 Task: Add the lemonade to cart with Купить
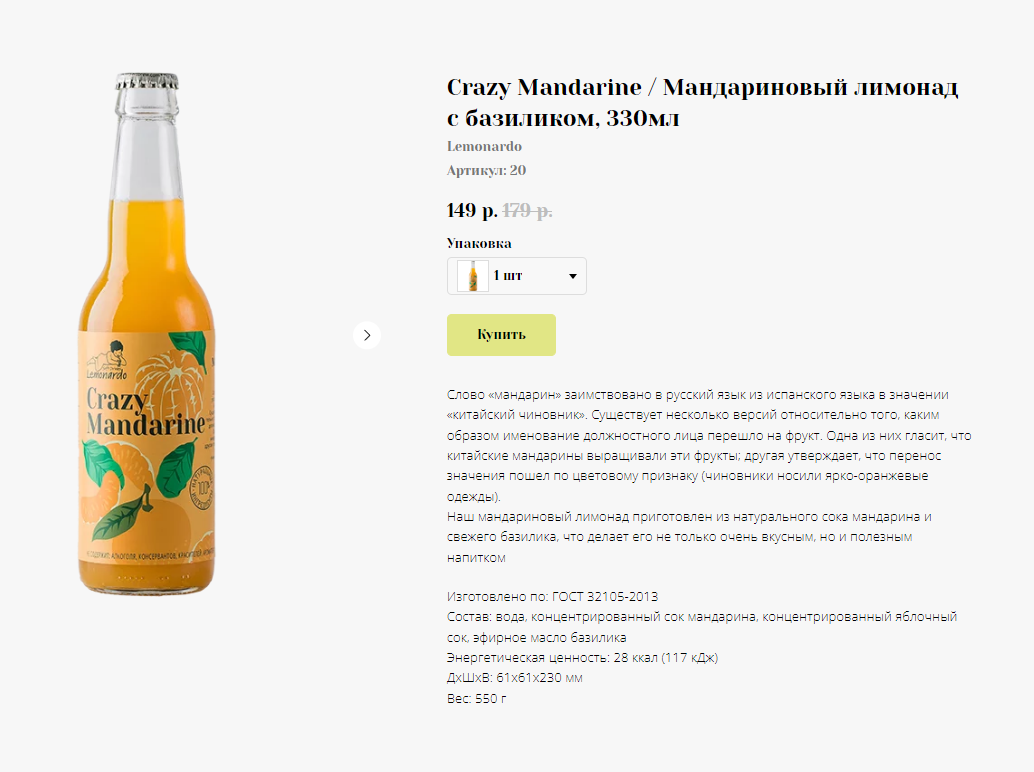501,335
